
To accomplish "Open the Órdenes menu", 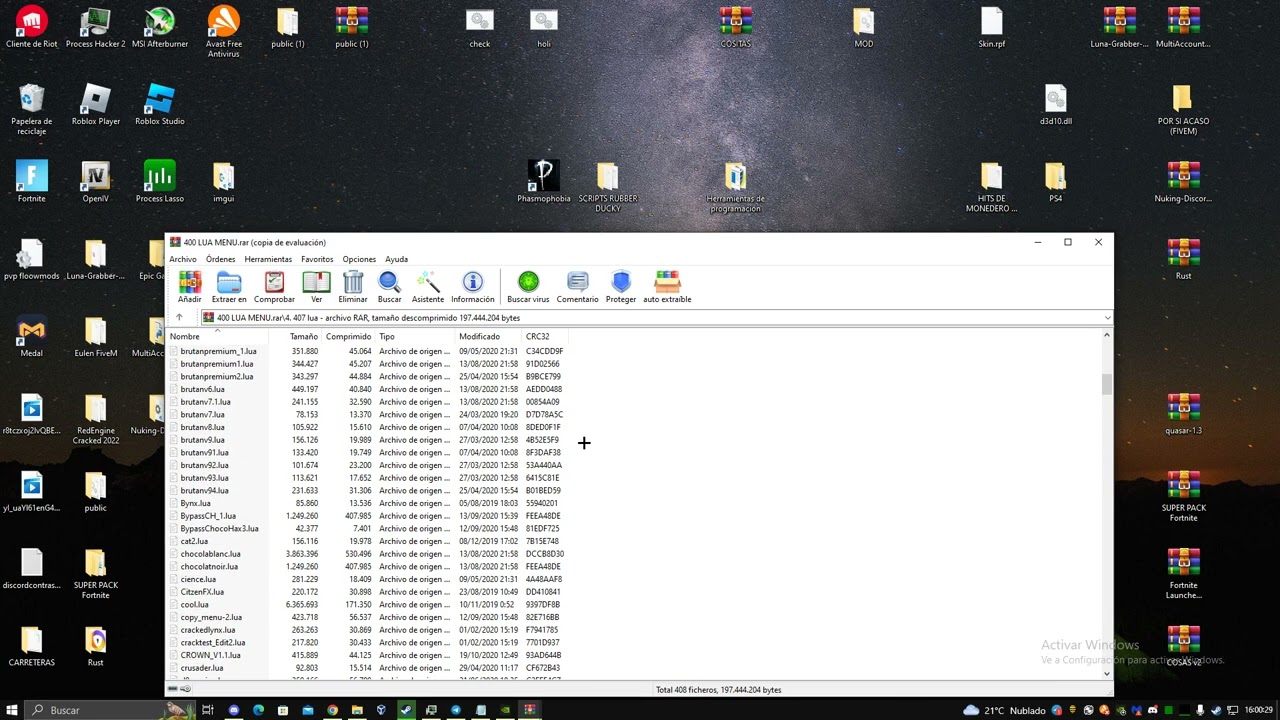I will tap(221, 259).
